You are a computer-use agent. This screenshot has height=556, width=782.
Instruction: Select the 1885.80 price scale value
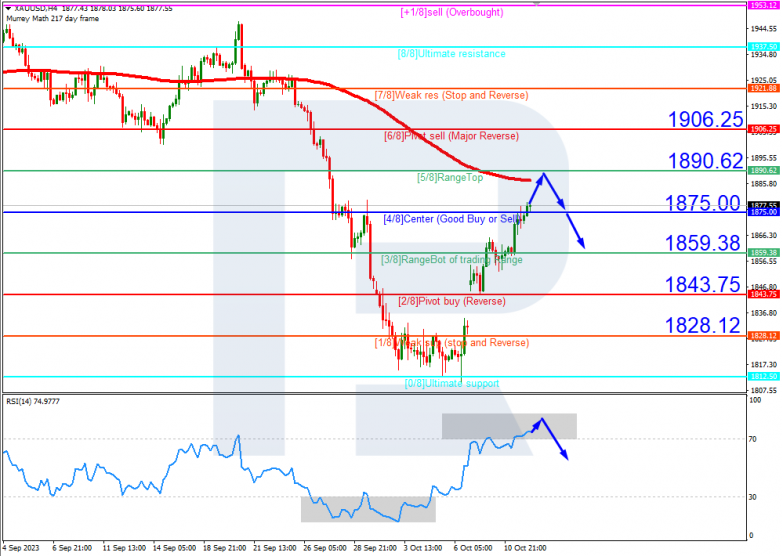point(764,184)
